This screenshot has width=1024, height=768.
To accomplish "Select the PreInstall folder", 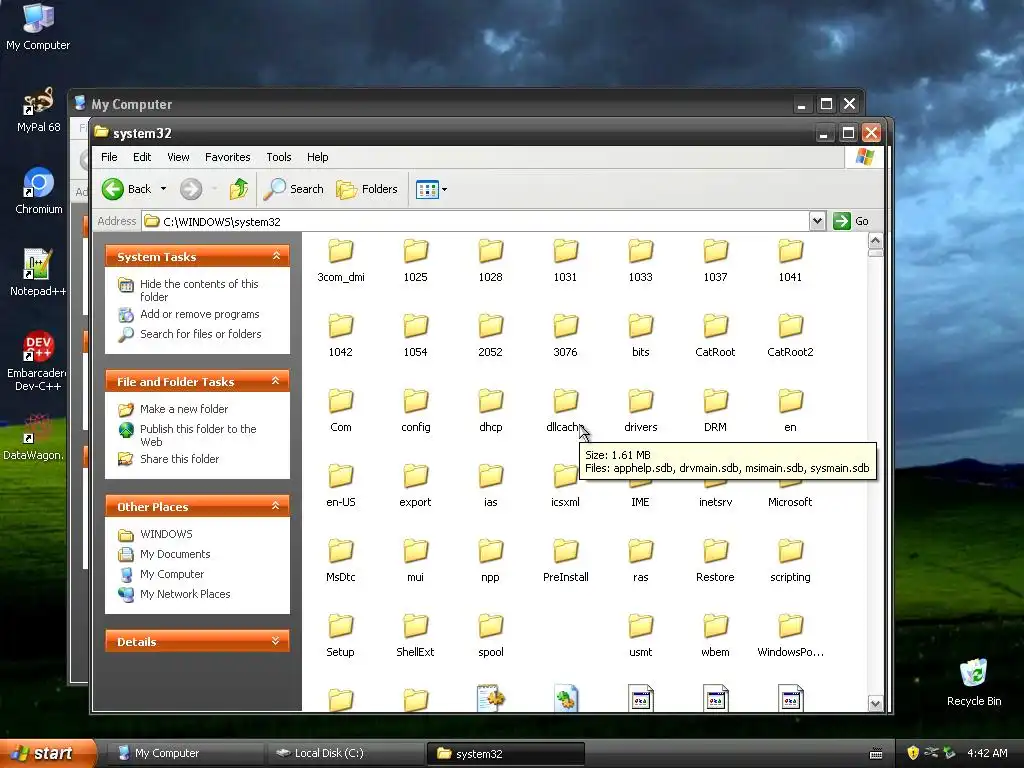I will click(x=566, y=561).
